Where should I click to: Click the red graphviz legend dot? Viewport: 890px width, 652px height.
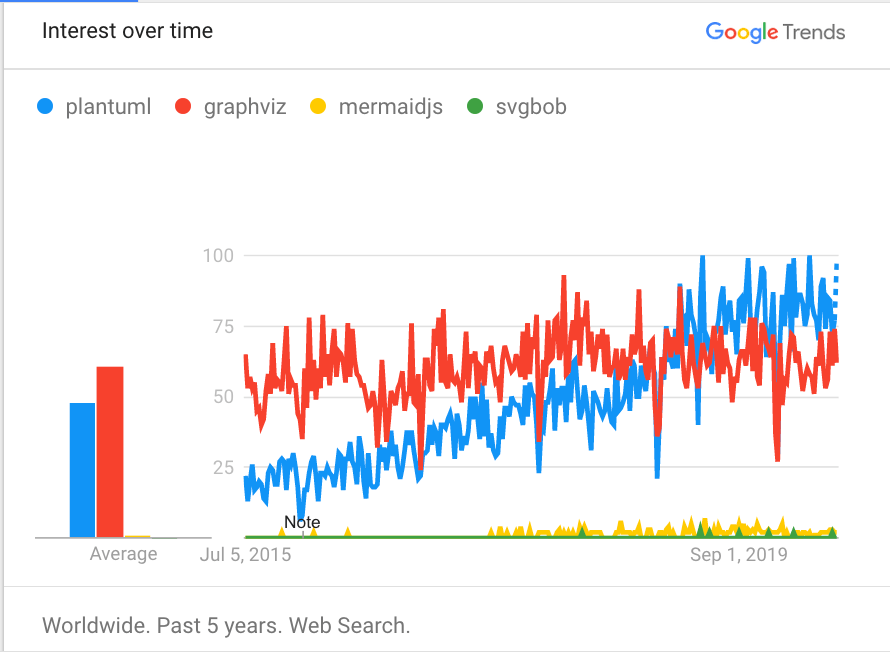click(x=183, y=106)
